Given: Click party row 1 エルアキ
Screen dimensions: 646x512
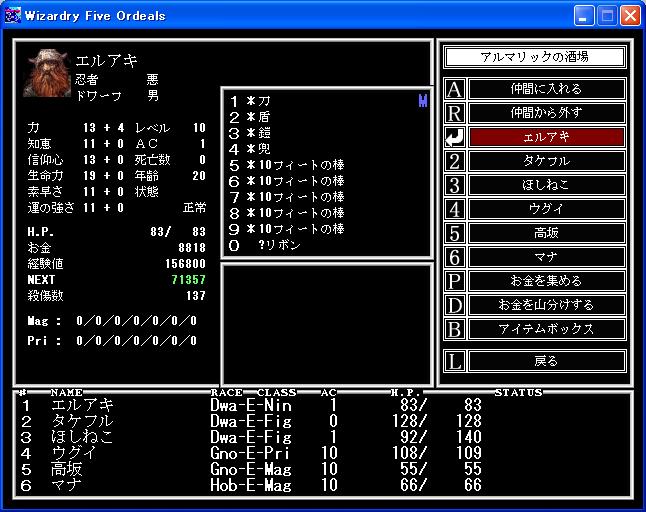Looking at the screenshot, I should click(323, 405).
